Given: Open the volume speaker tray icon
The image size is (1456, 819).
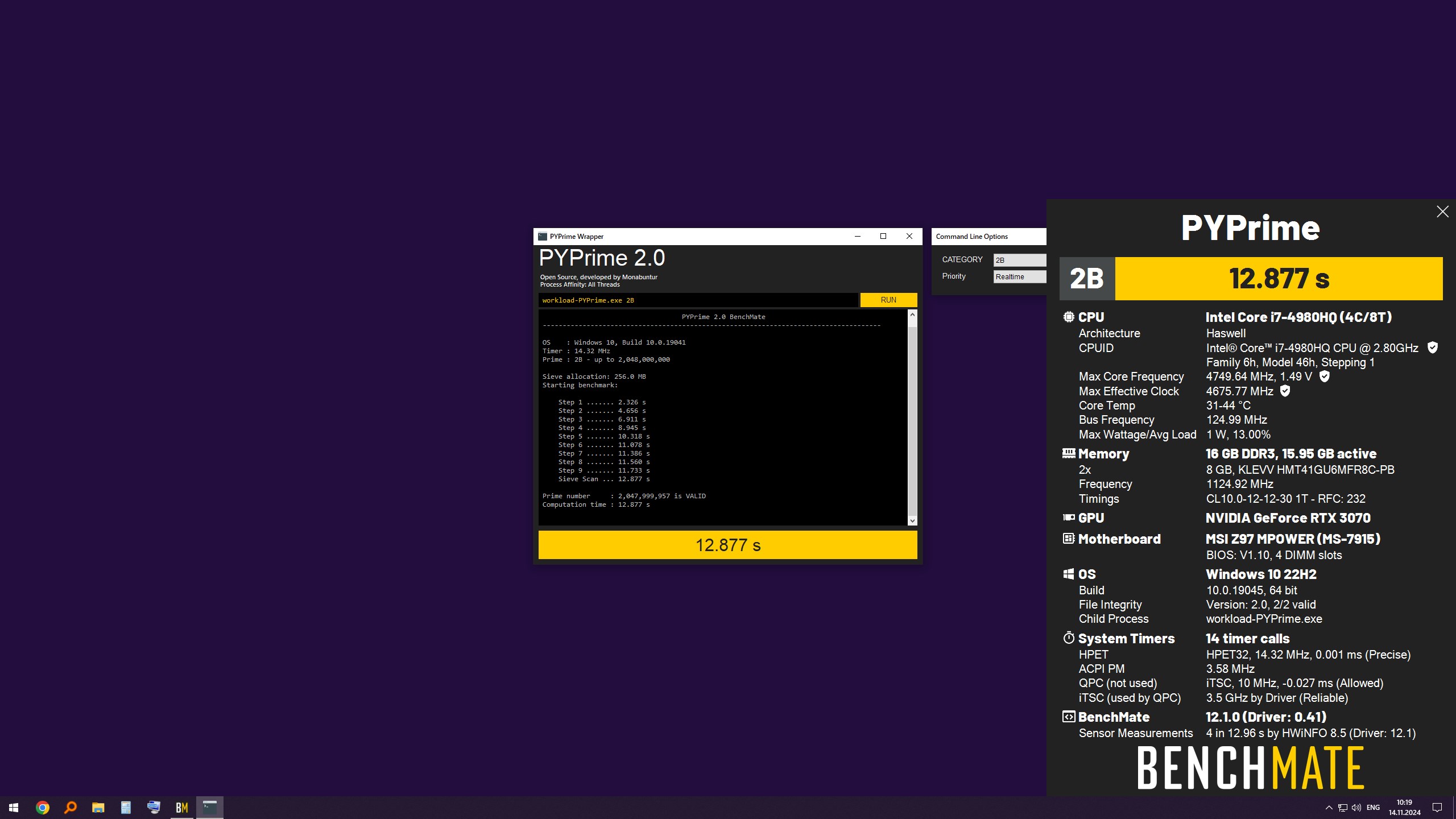Looking at the screenshot, I should (1356, 808).
